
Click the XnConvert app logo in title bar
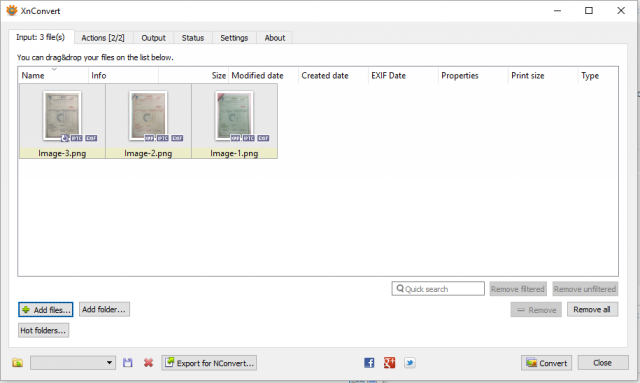click(x=12, y=11)
